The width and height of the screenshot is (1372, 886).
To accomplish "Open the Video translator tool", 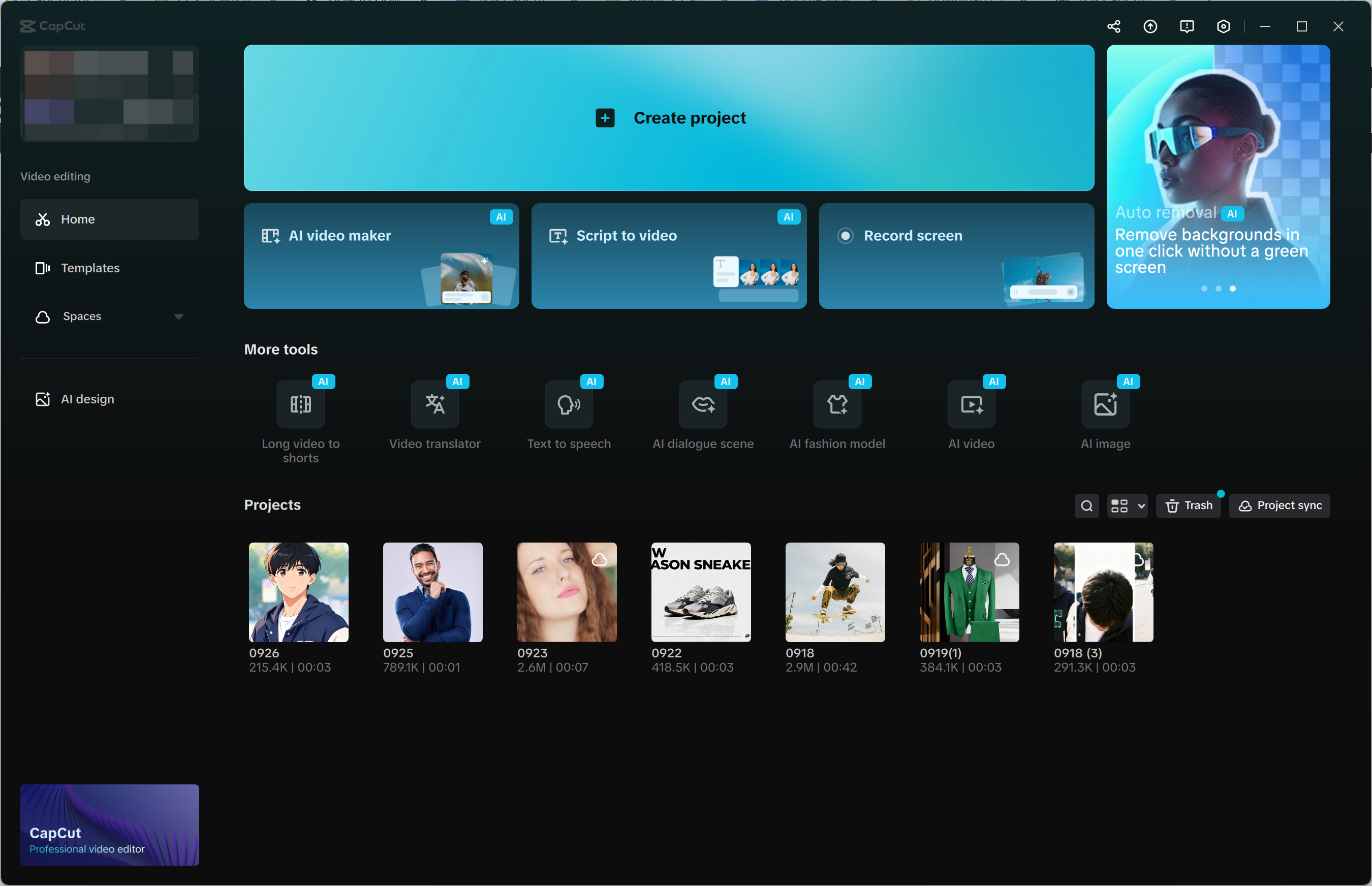I will click(434, 404).
